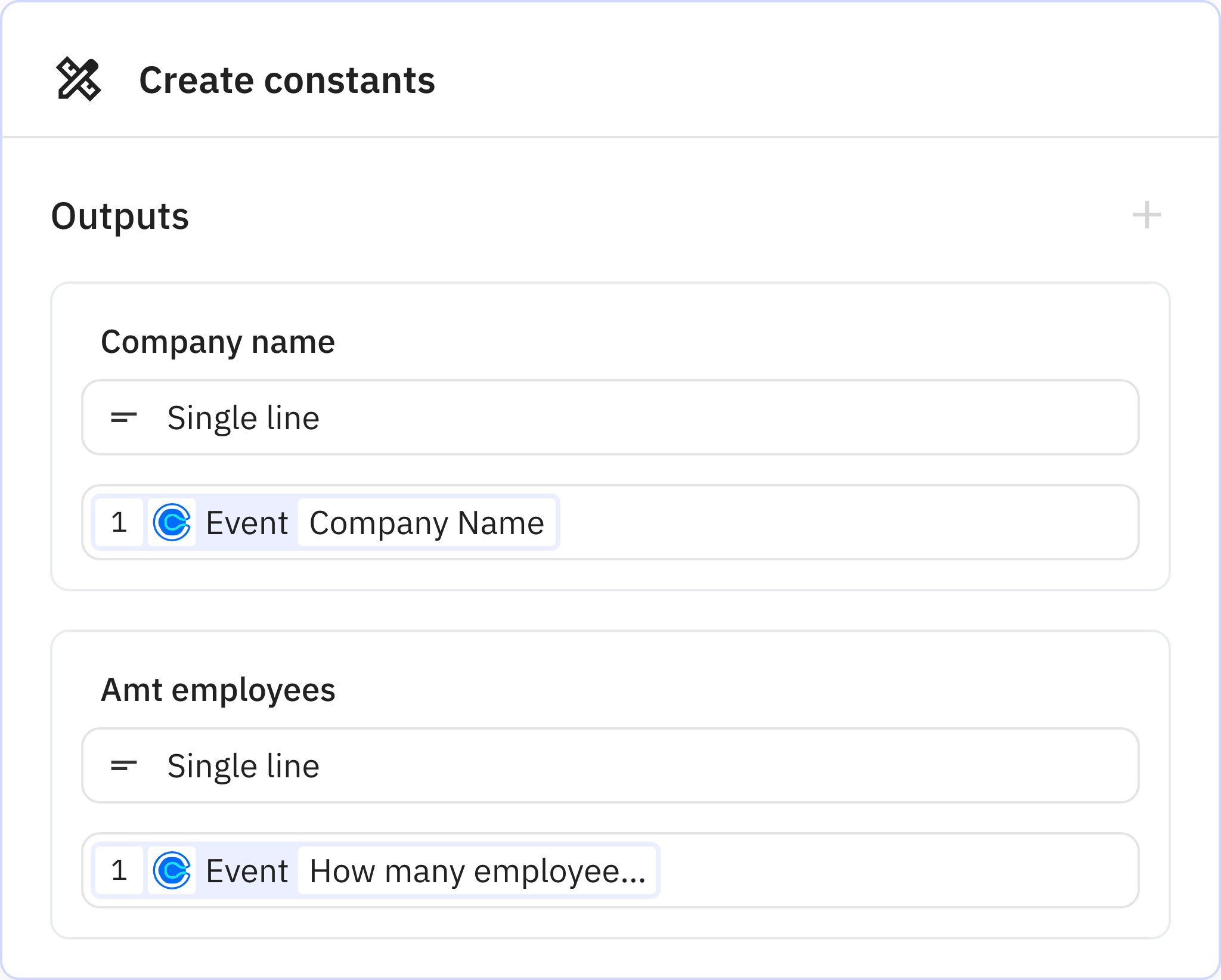Click the Company name output title
1221x980 pixels.
click(x=218, y=341)
